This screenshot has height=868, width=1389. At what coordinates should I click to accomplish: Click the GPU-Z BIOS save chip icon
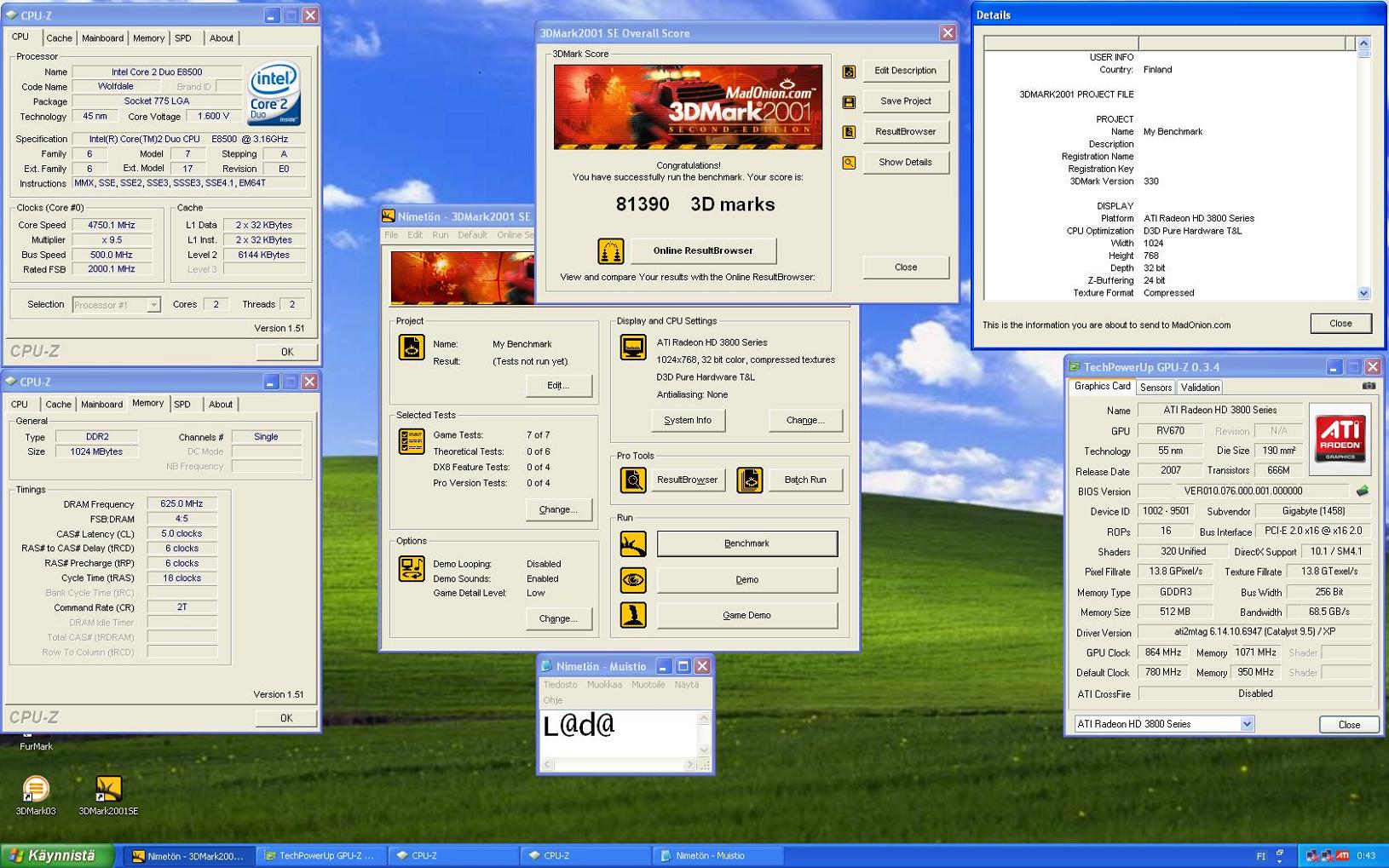point(1363,491)
